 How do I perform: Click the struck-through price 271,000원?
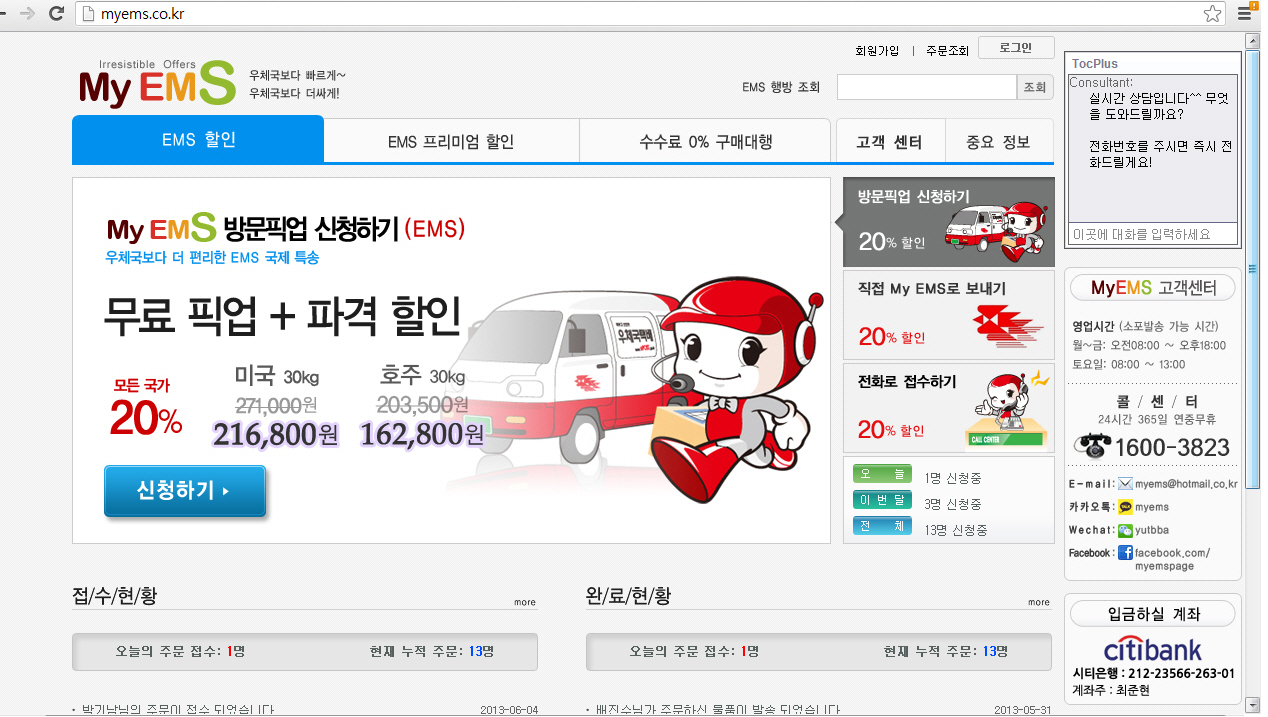pyautogui.click(x=276, y=404)
